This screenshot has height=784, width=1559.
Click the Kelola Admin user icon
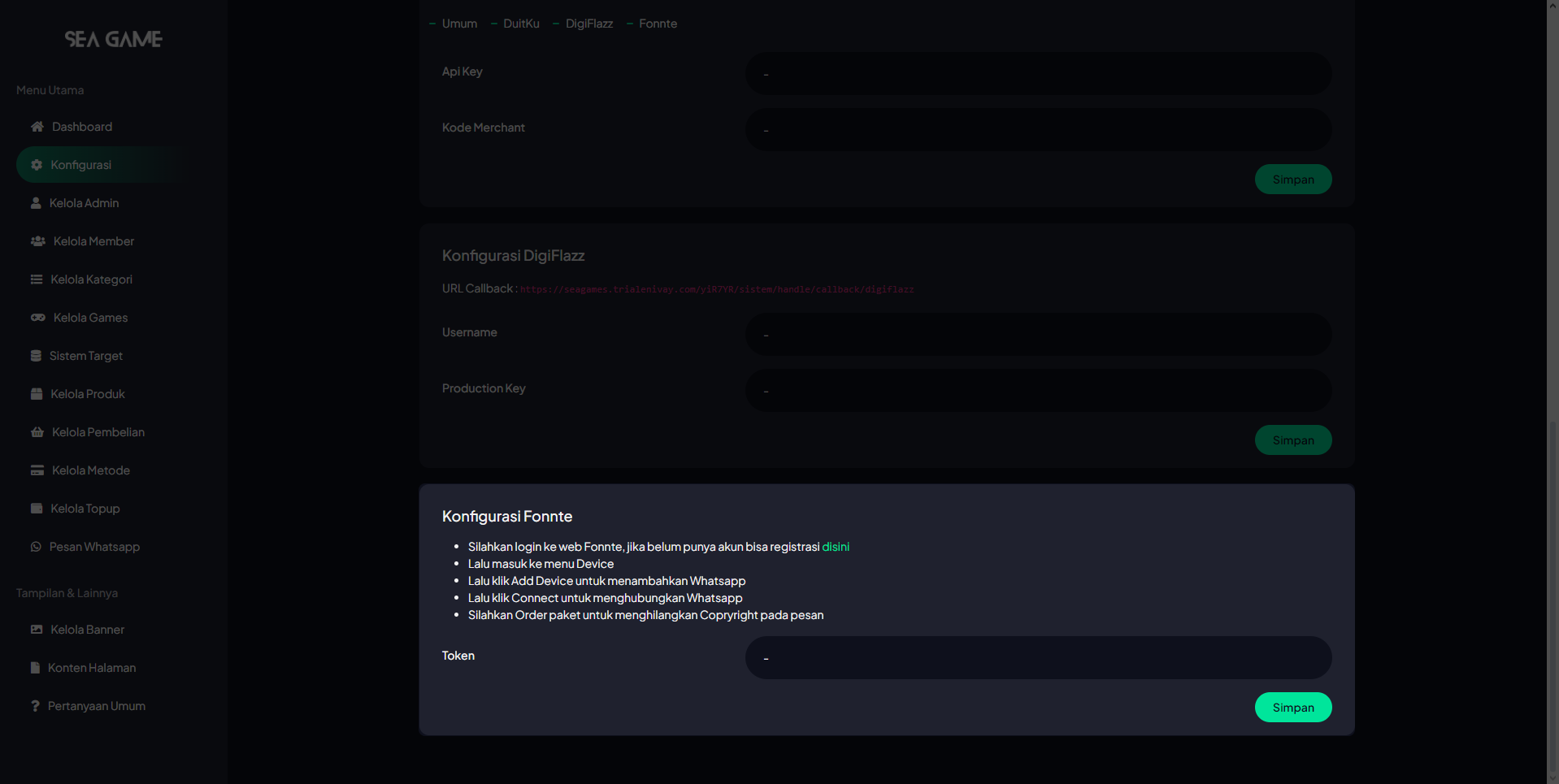36,203
